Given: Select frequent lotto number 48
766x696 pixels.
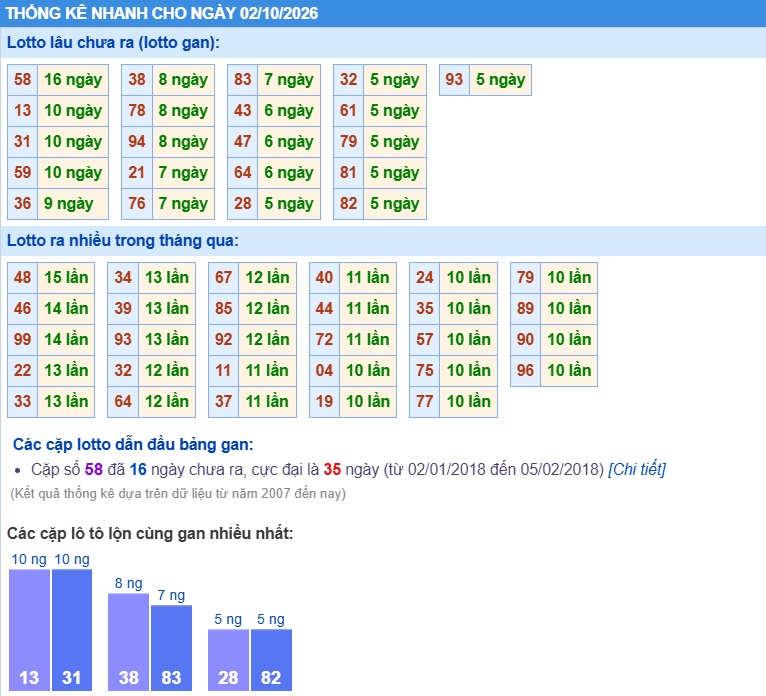Looking at the screenshot, I should [22, 278].
